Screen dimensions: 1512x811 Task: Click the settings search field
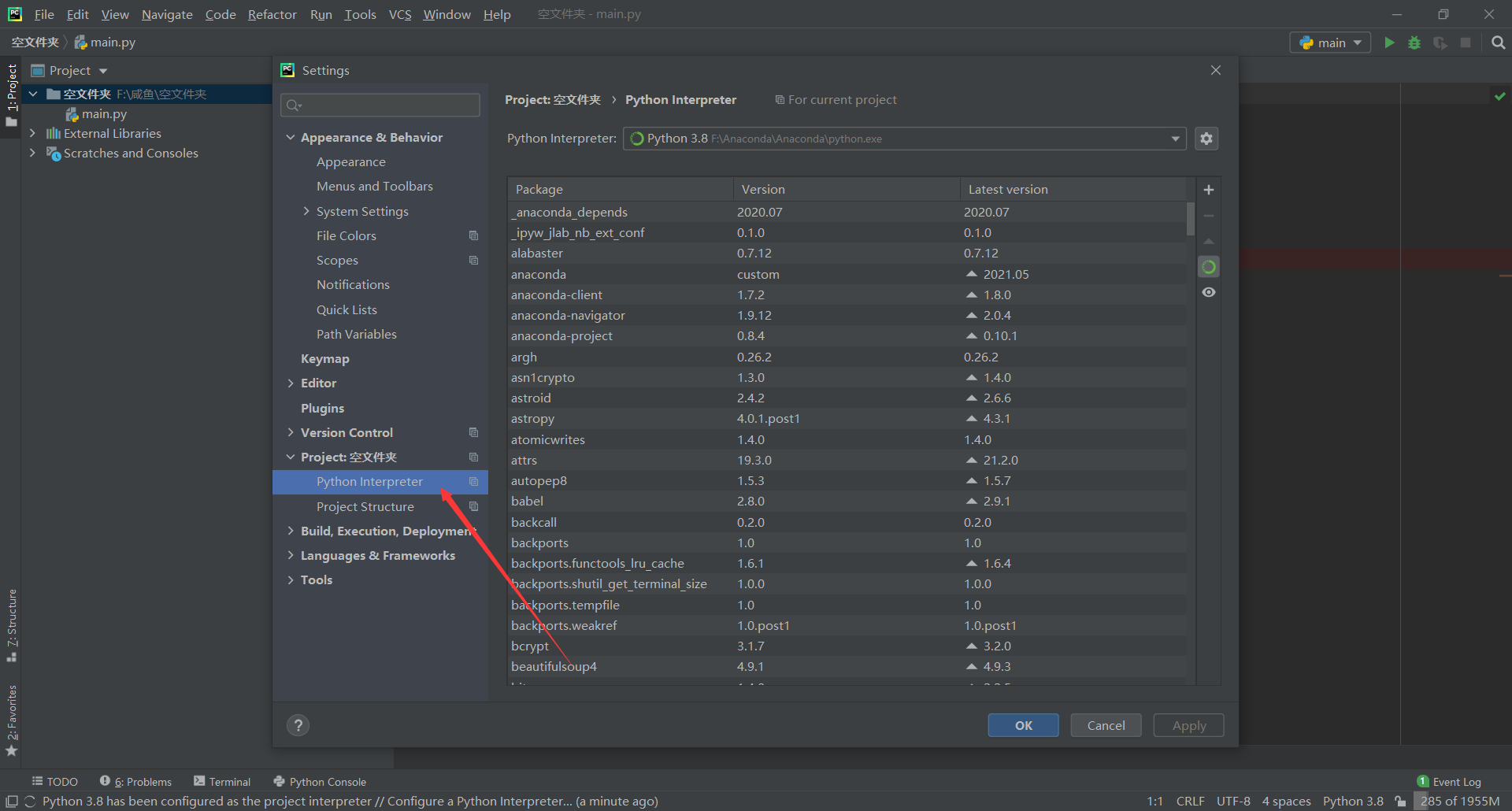[380, 105]
